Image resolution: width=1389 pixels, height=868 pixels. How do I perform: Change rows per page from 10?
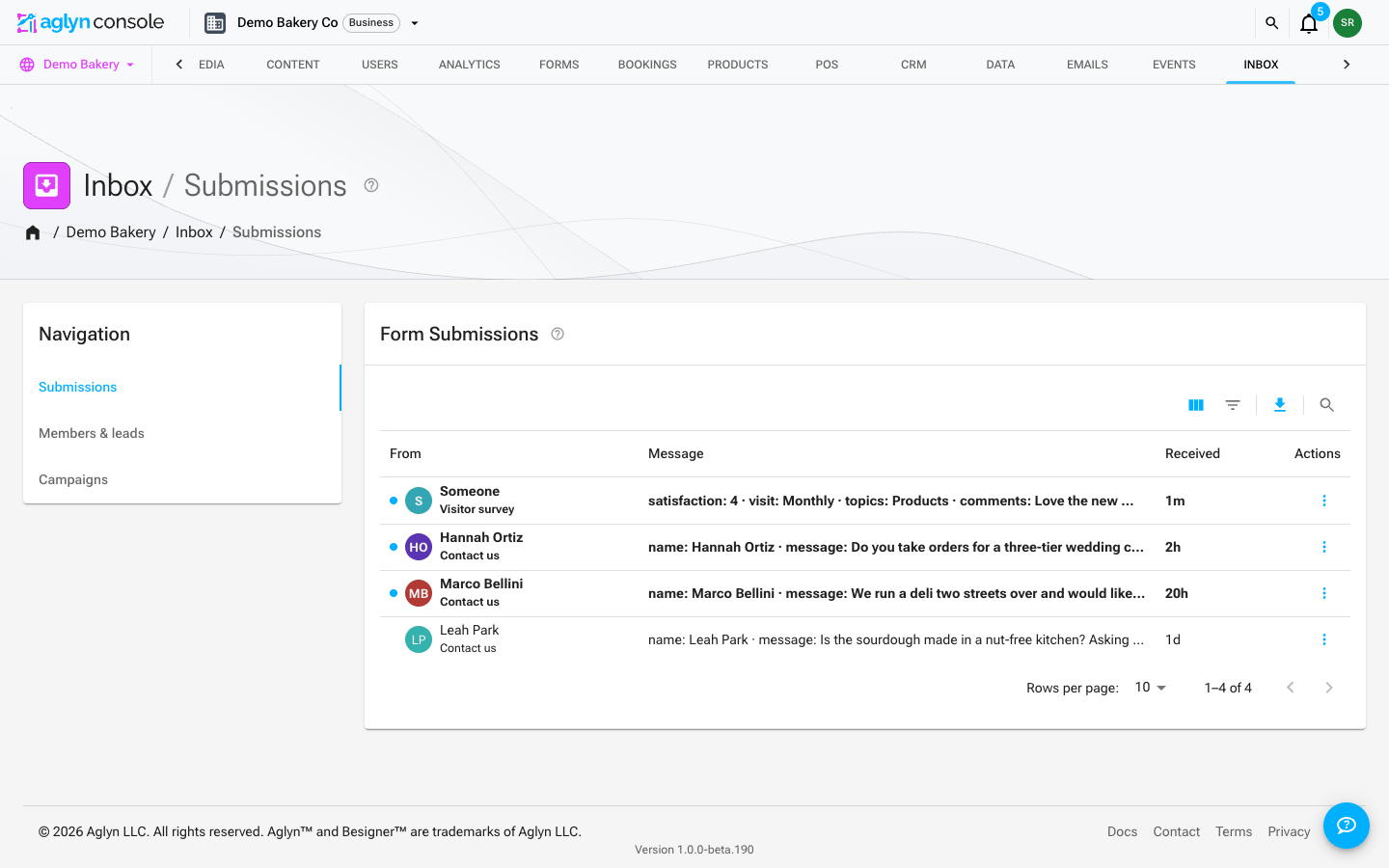1151,688
